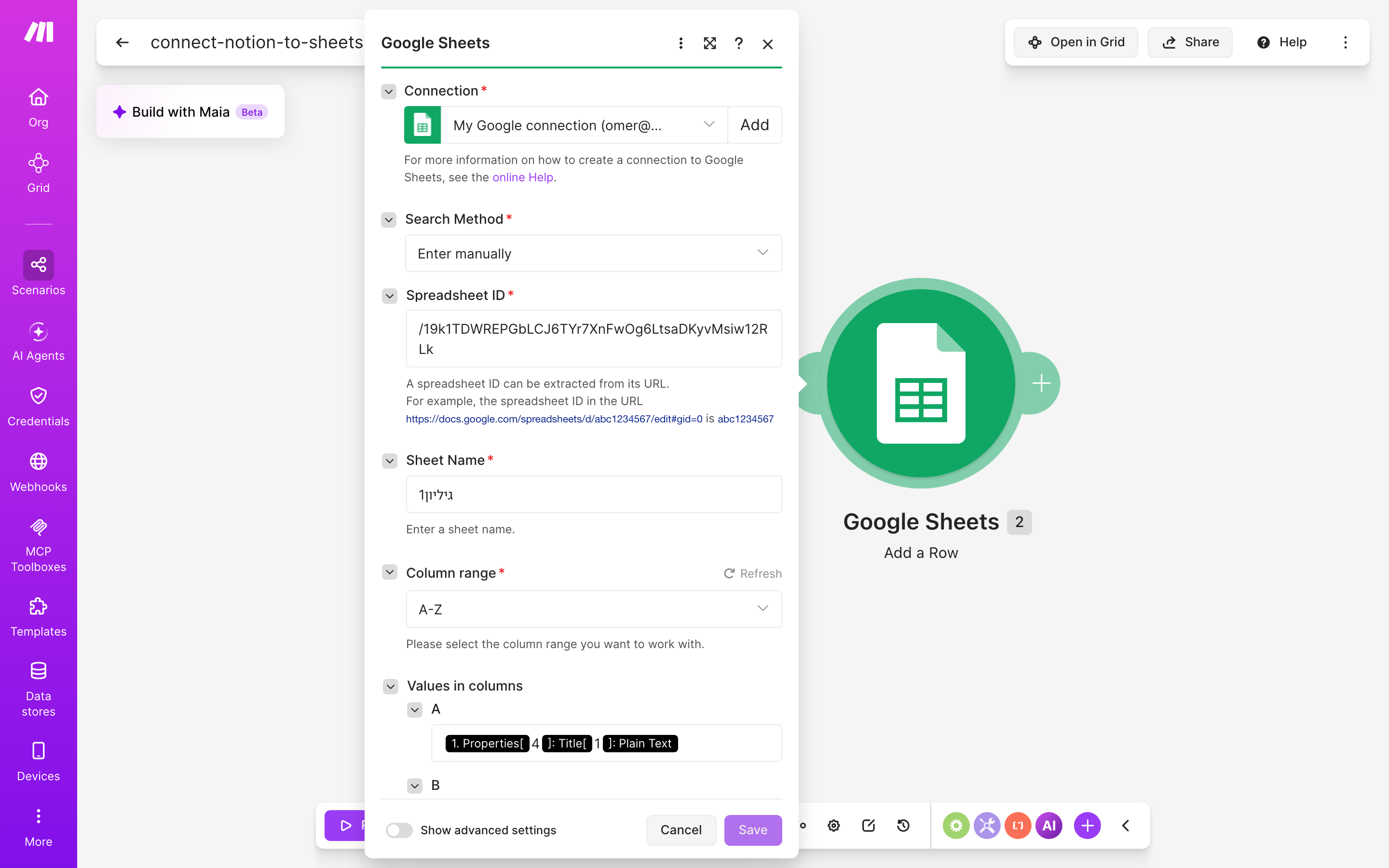Click Open in Grid button

pyautogui.click(x=1076, y=42)
